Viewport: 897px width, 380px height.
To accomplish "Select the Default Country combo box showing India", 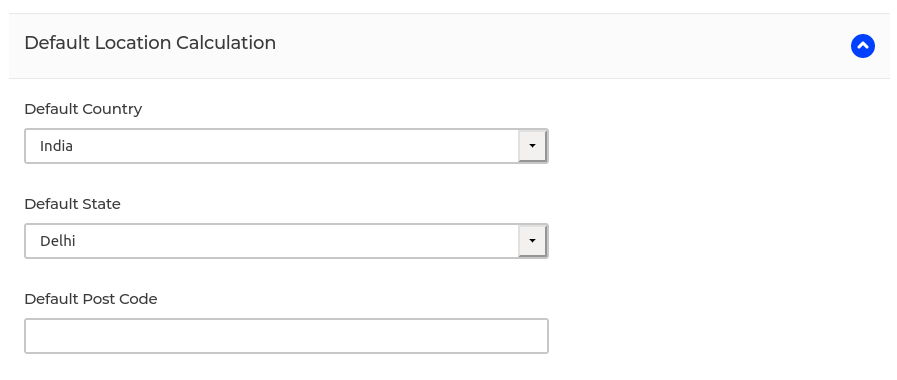I will [x=286, y=146].
